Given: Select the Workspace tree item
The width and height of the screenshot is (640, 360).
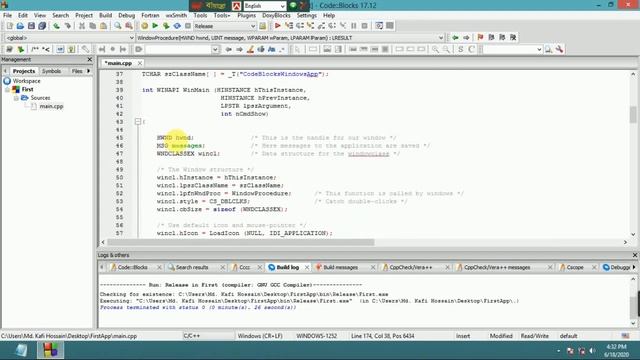Looking at the screenshot, I should point(27,81).
